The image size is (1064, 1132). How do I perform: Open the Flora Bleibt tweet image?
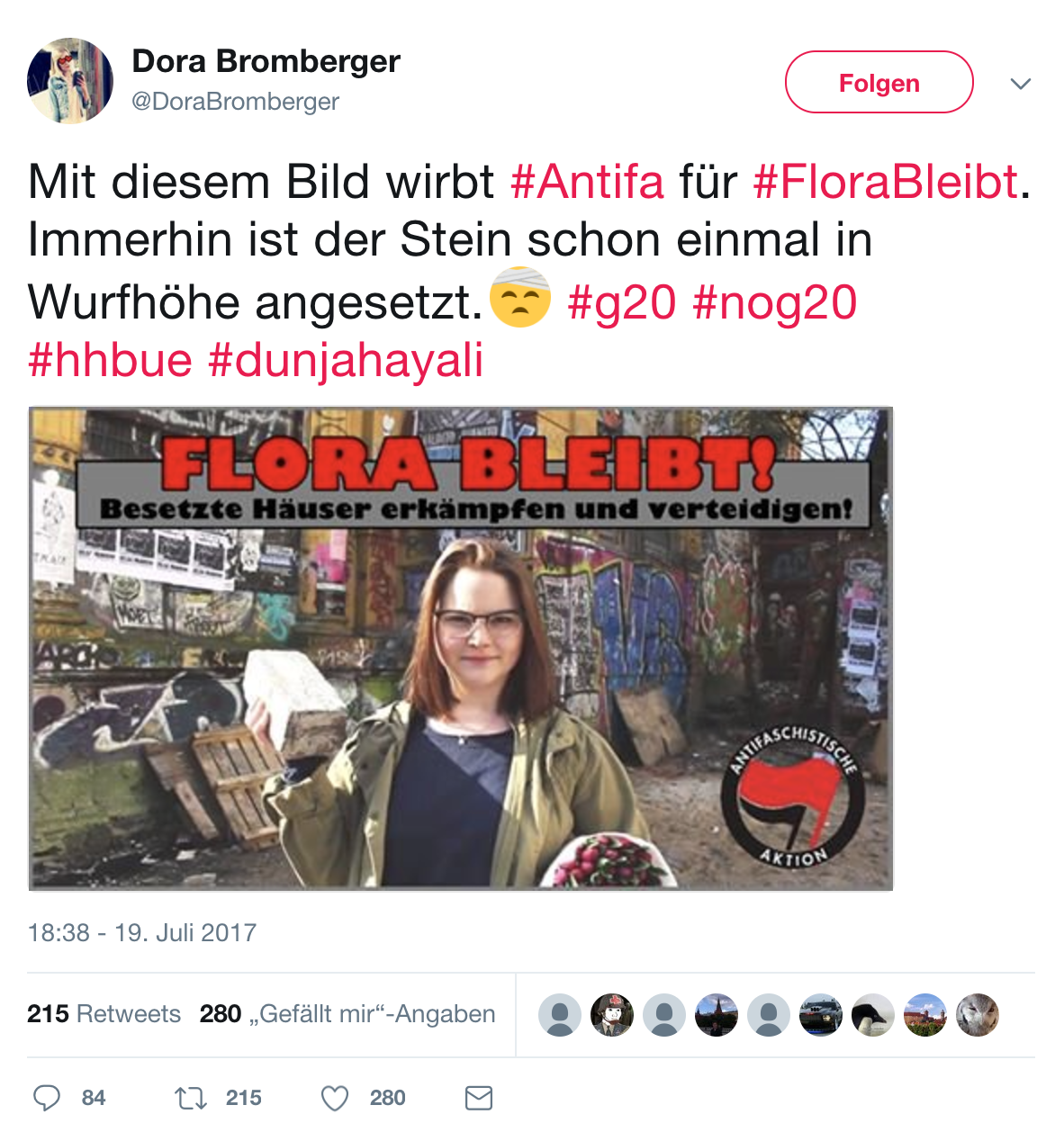[x=461, y=649]
